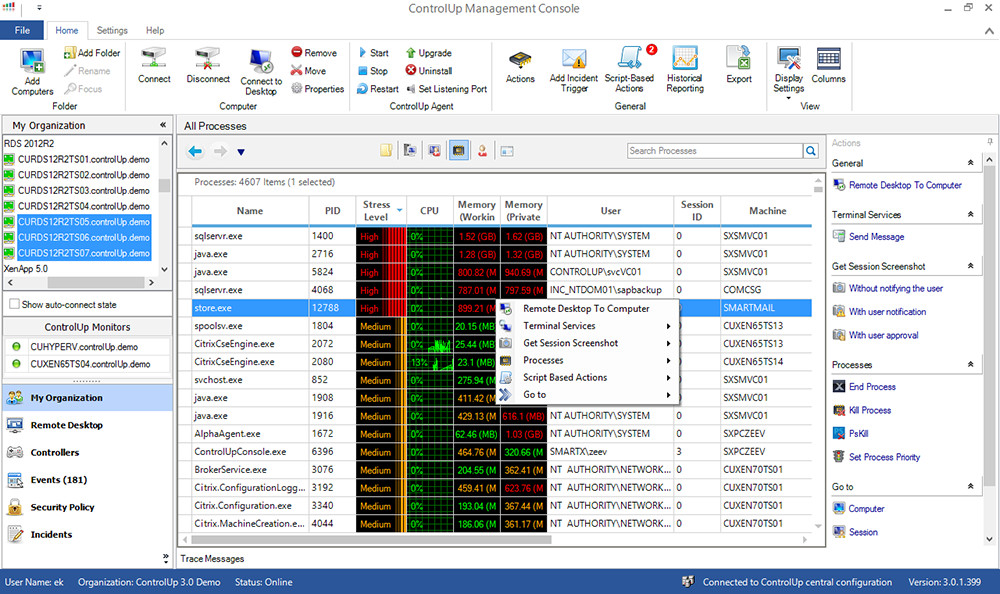Click the Disconnect computer icon

coord(208,59)
